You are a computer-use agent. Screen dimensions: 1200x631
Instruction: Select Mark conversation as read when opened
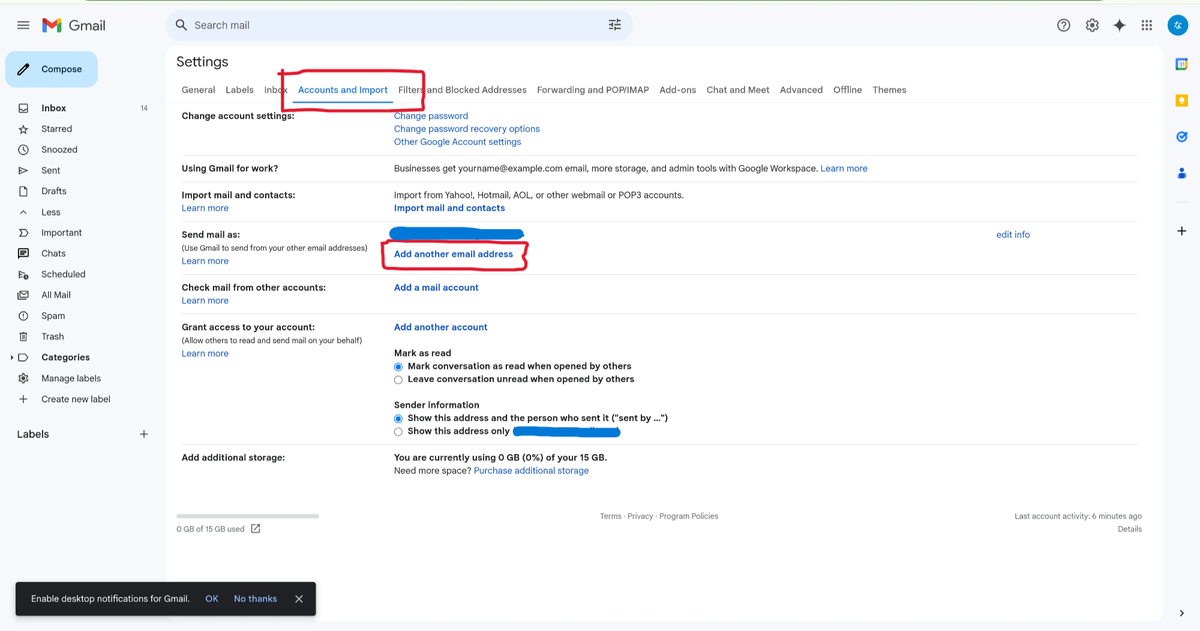398,367
